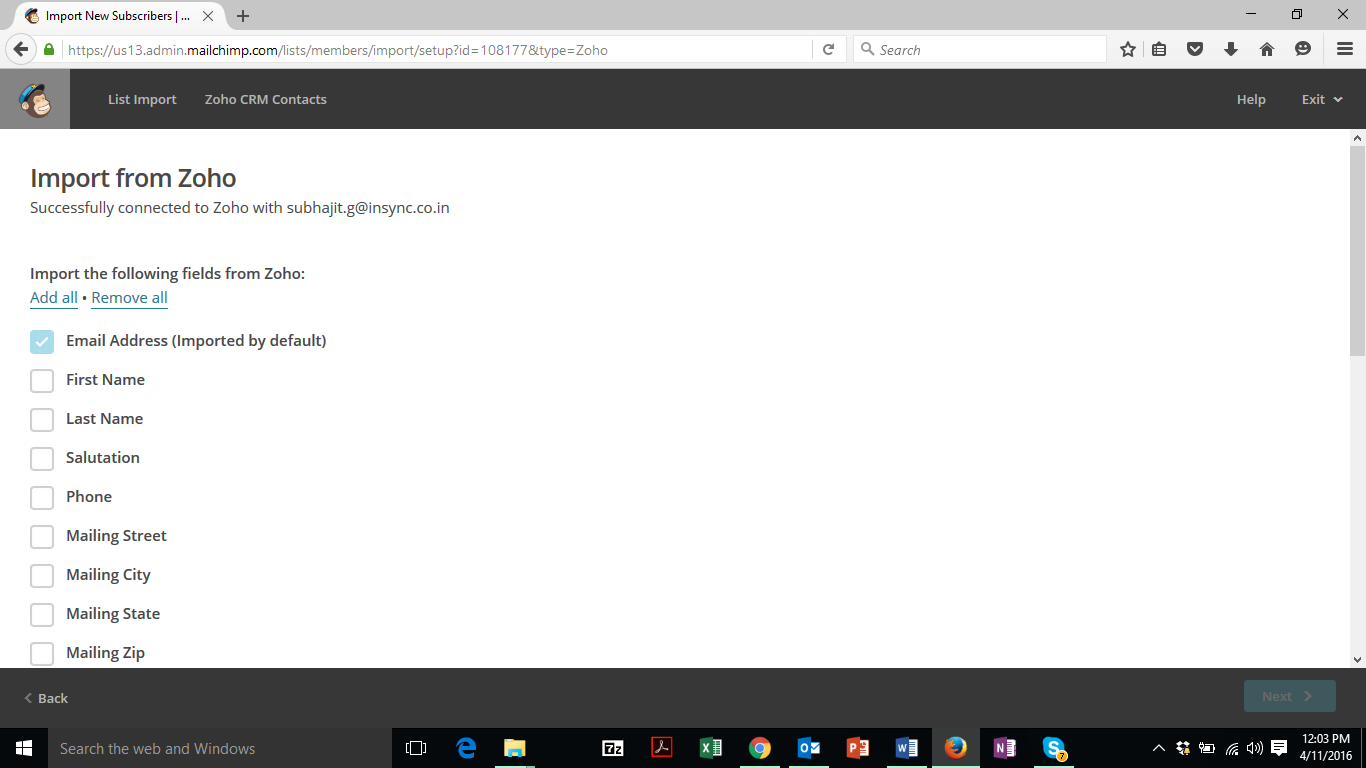Check the First Name checkbox

(x=42, y=380)
